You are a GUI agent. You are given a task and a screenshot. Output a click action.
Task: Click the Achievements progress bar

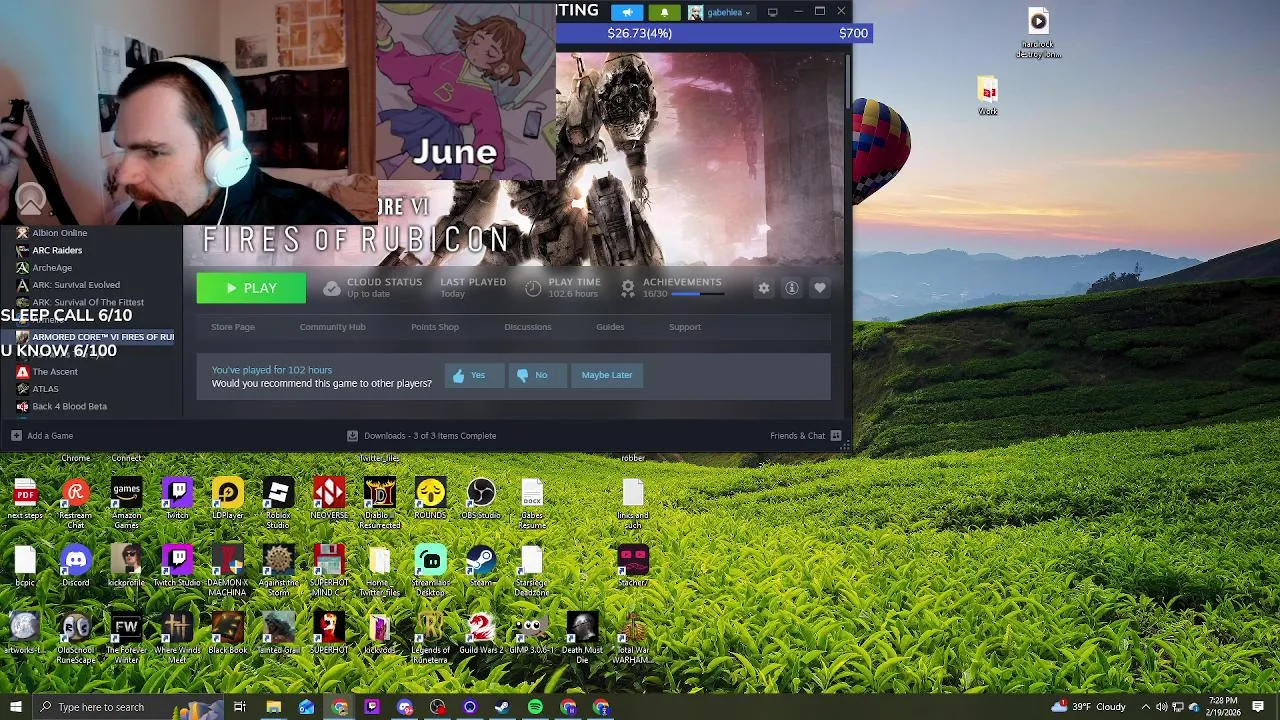(700, 294)
